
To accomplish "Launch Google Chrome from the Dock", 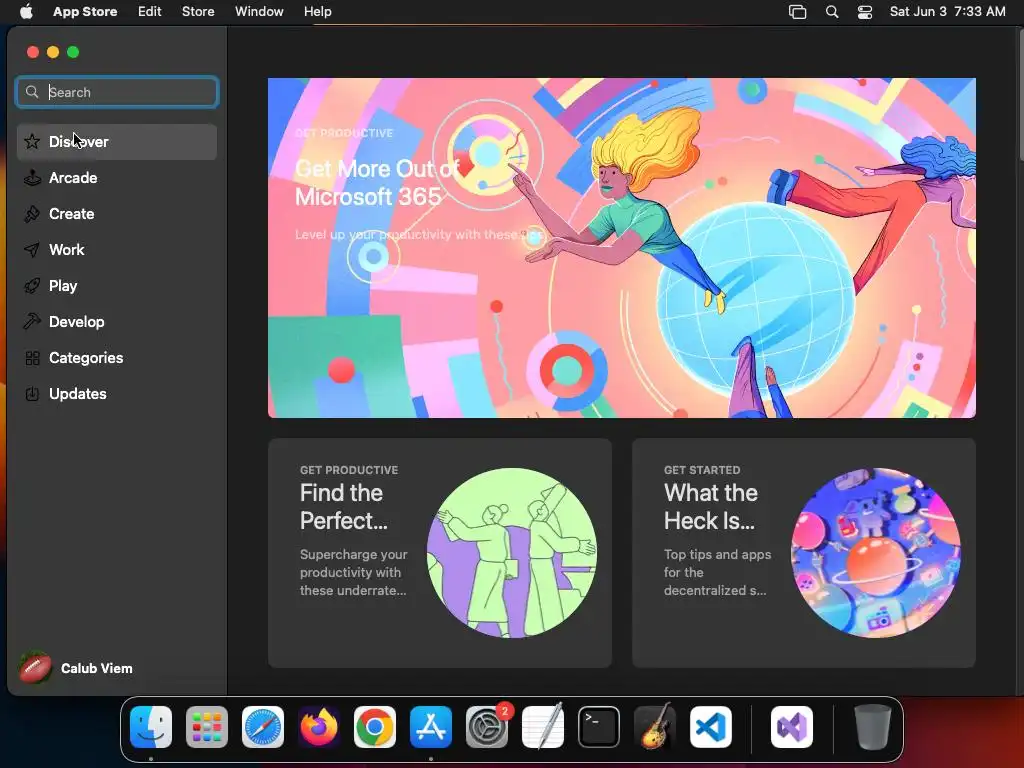I will point(375,727).
